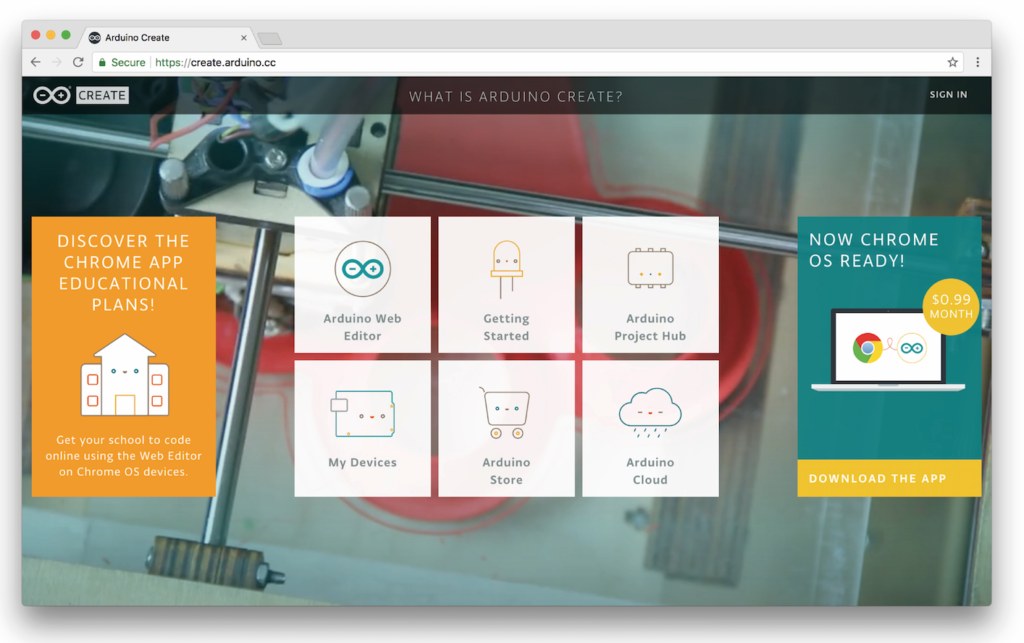Reload the page with the refresh icon
1024x643 pixels.
pyautogui.click(x=78, y=62)
